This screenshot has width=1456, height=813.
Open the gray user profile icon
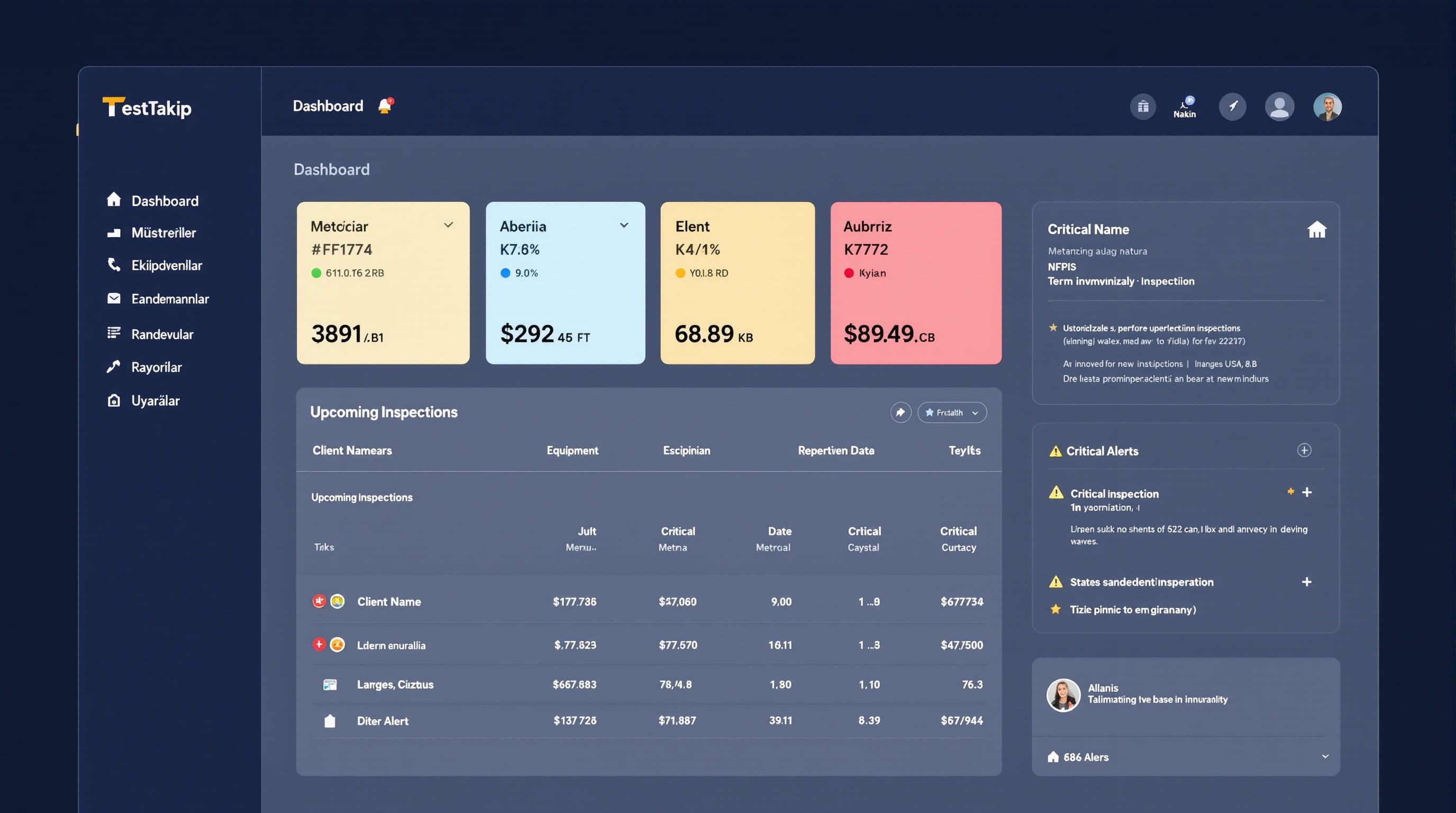point(1279,106)
